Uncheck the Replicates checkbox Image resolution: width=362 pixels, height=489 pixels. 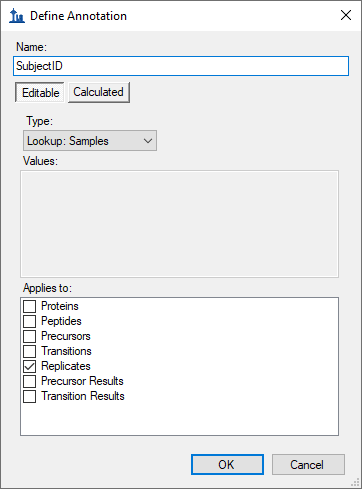(x=30, y=366)
